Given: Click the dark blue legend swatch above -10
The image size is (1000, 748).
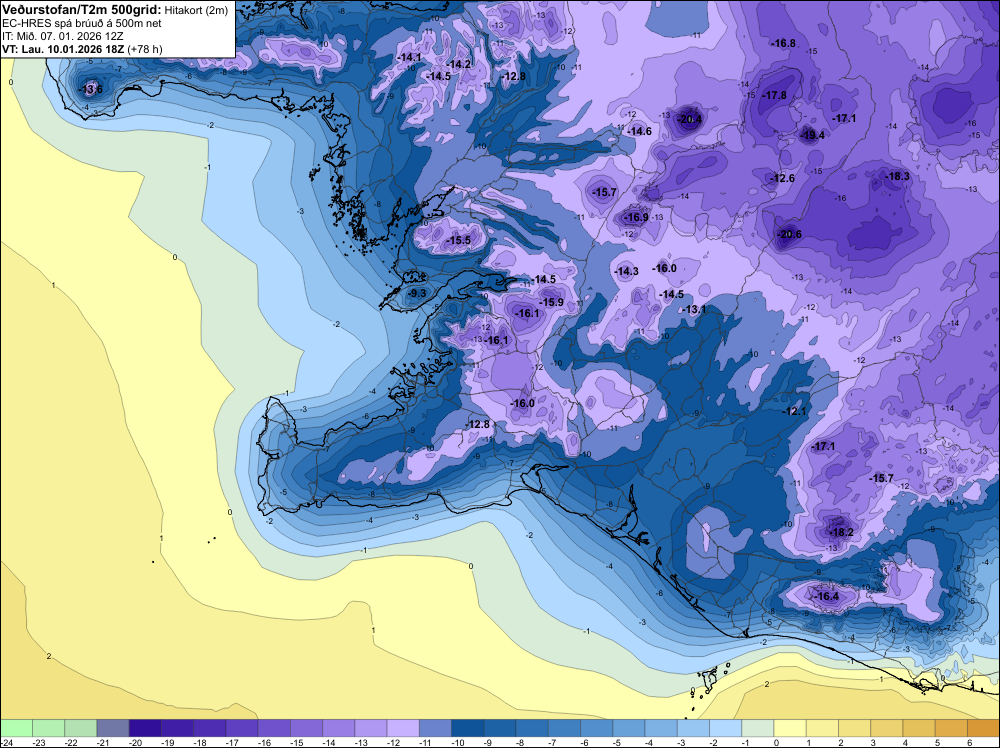Looking at the screenshot, I should click(467, 728).
